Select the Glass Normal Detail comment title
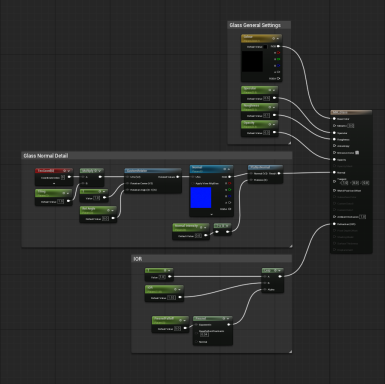Viewport: 385px width, 384px height. pyautogui.click(x=46, y=156)
